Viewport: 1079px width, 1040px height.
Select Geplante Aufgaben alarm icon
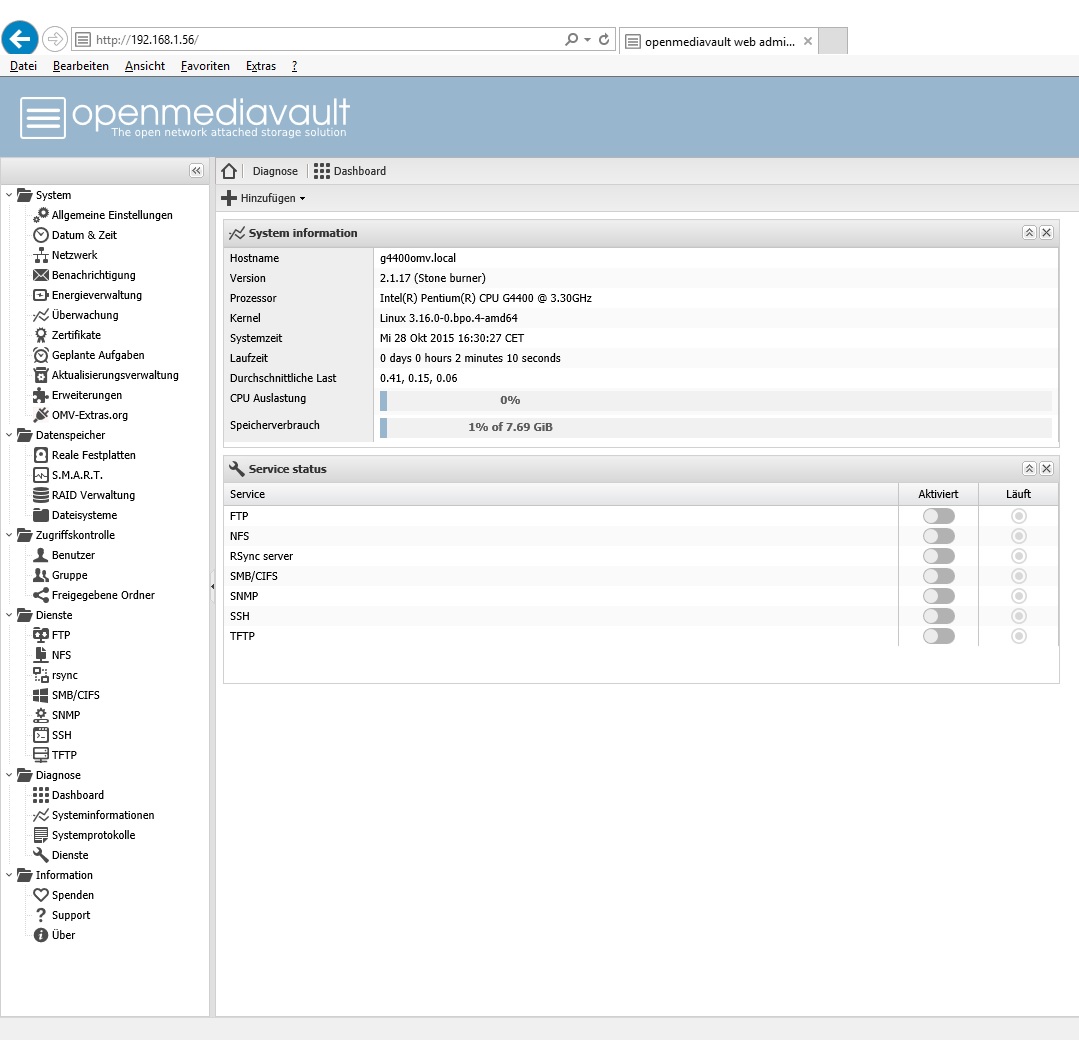(x=41, y=354)
